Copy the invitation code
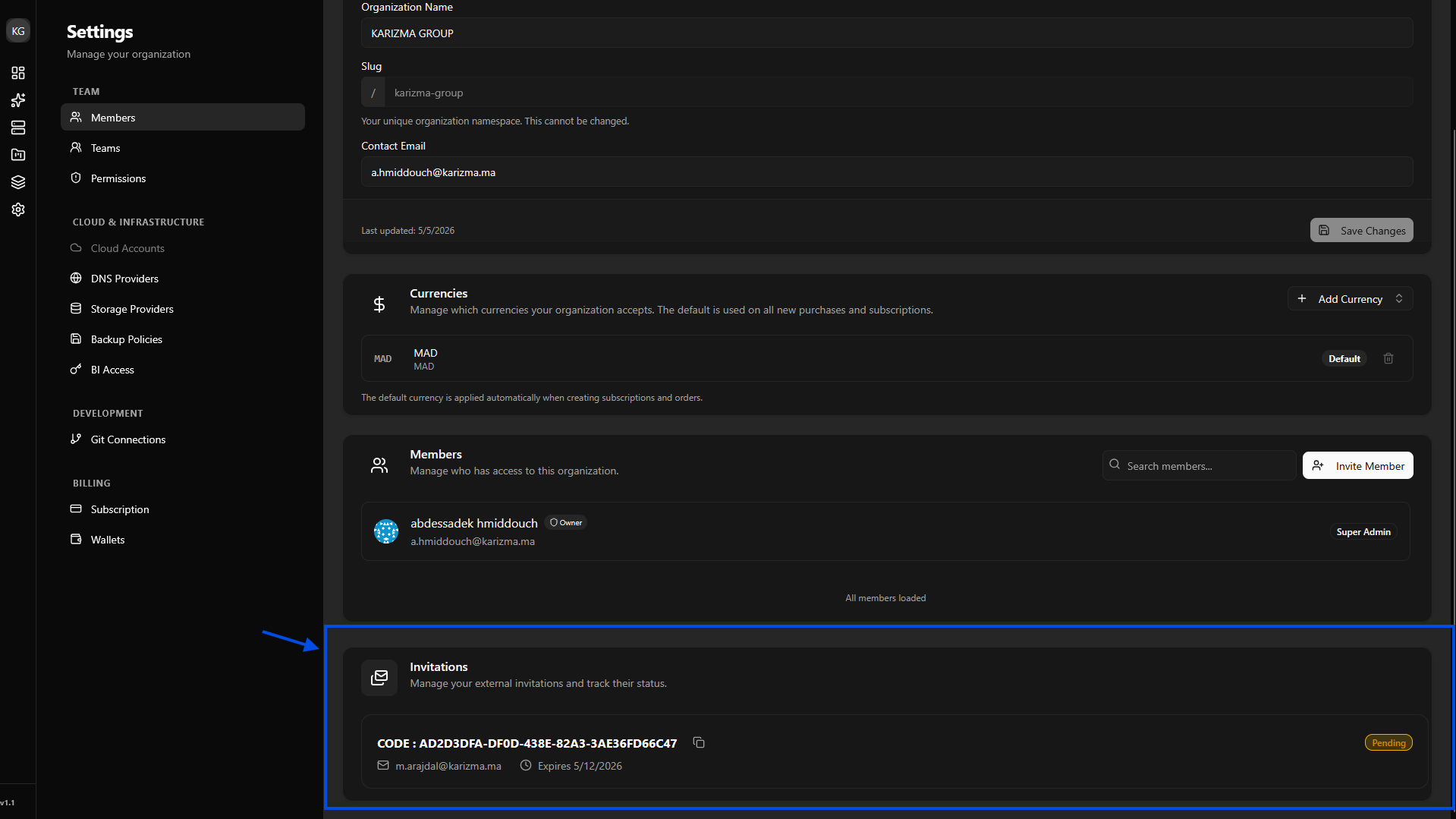The width and height of the screenshot is (1456, 819). 699,743
